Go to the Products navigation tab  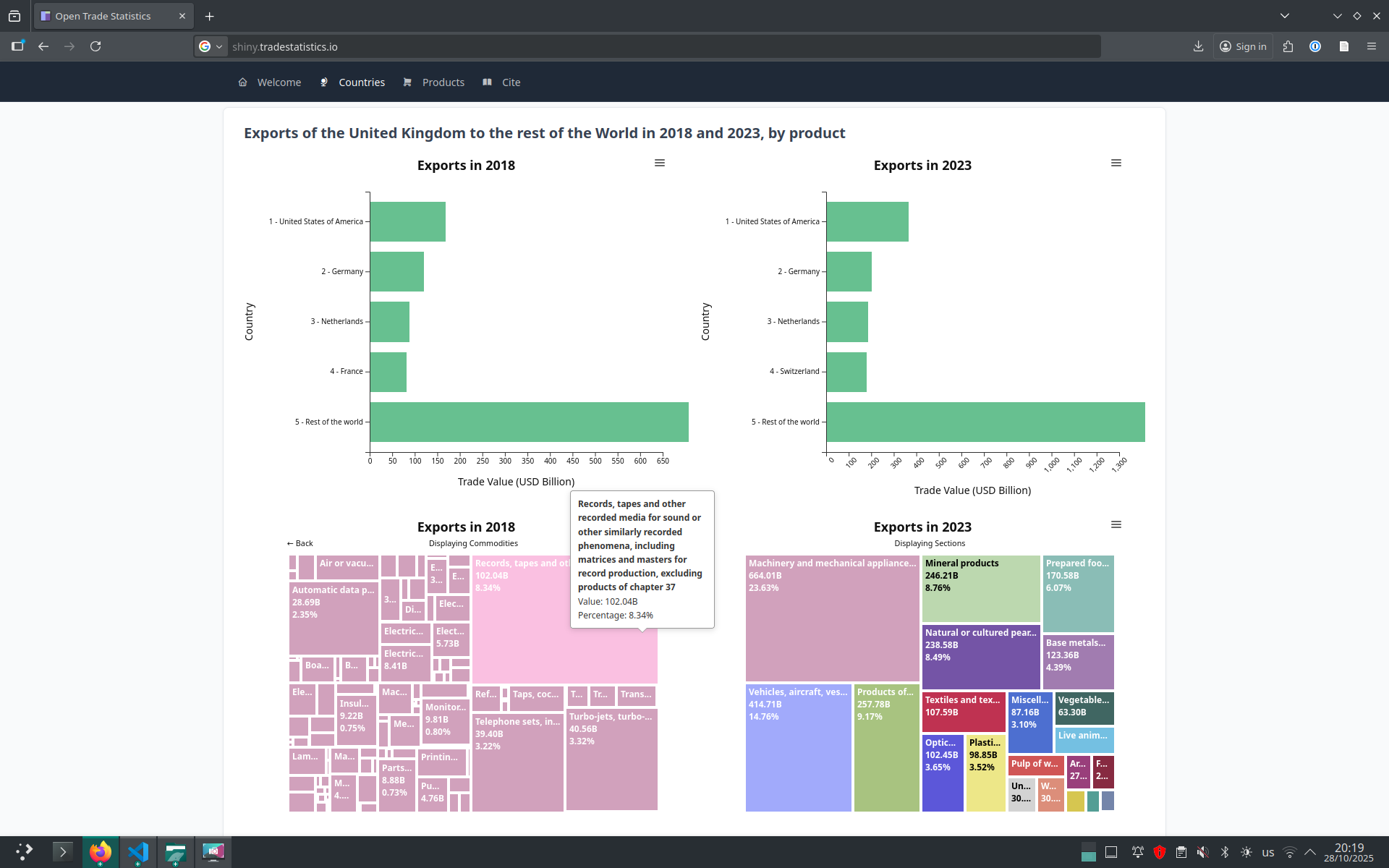tap(443, 82)
